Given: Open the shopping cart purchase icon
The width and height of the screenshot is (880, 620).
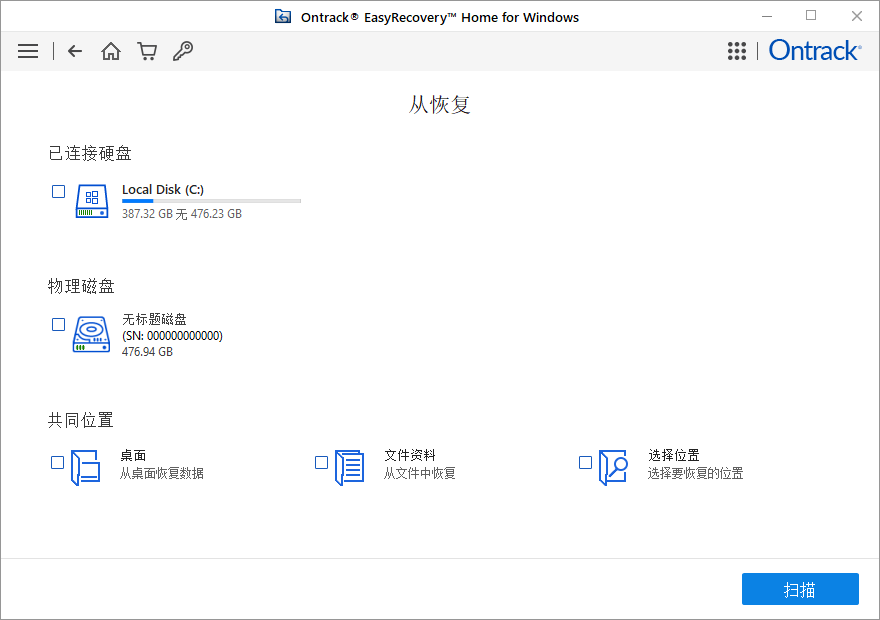Looking at the screenshot, I should point(147,51).
